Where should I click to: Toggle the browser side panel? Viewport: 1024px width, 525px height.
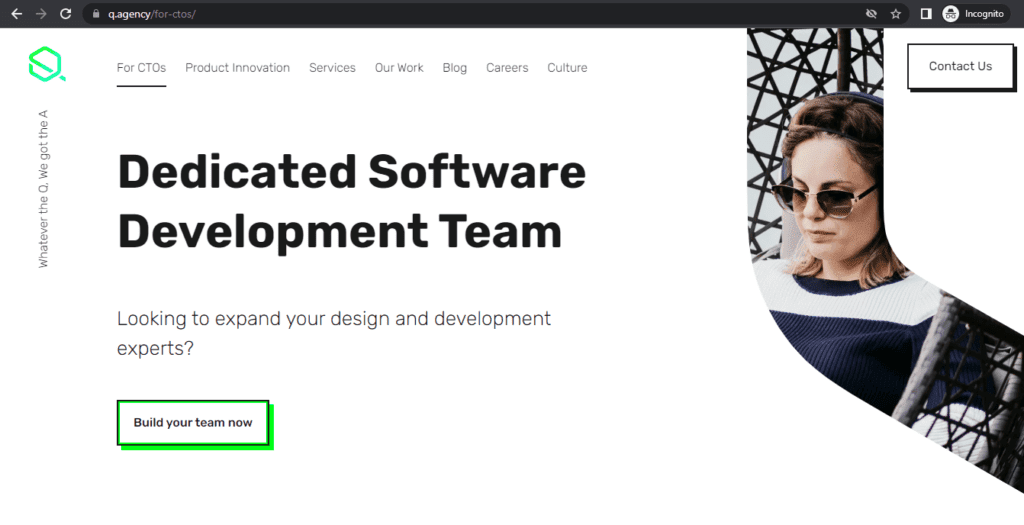coord(926,14)
